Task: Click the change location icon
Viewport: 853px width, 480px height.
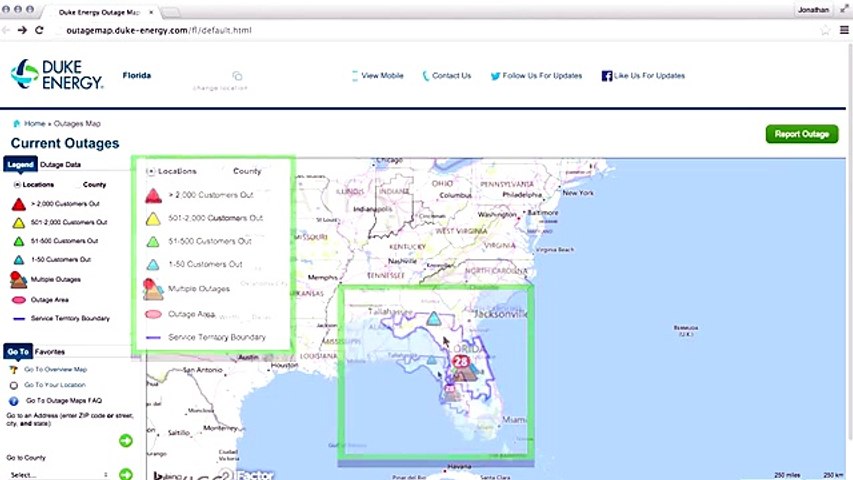Action: point(237,76)
